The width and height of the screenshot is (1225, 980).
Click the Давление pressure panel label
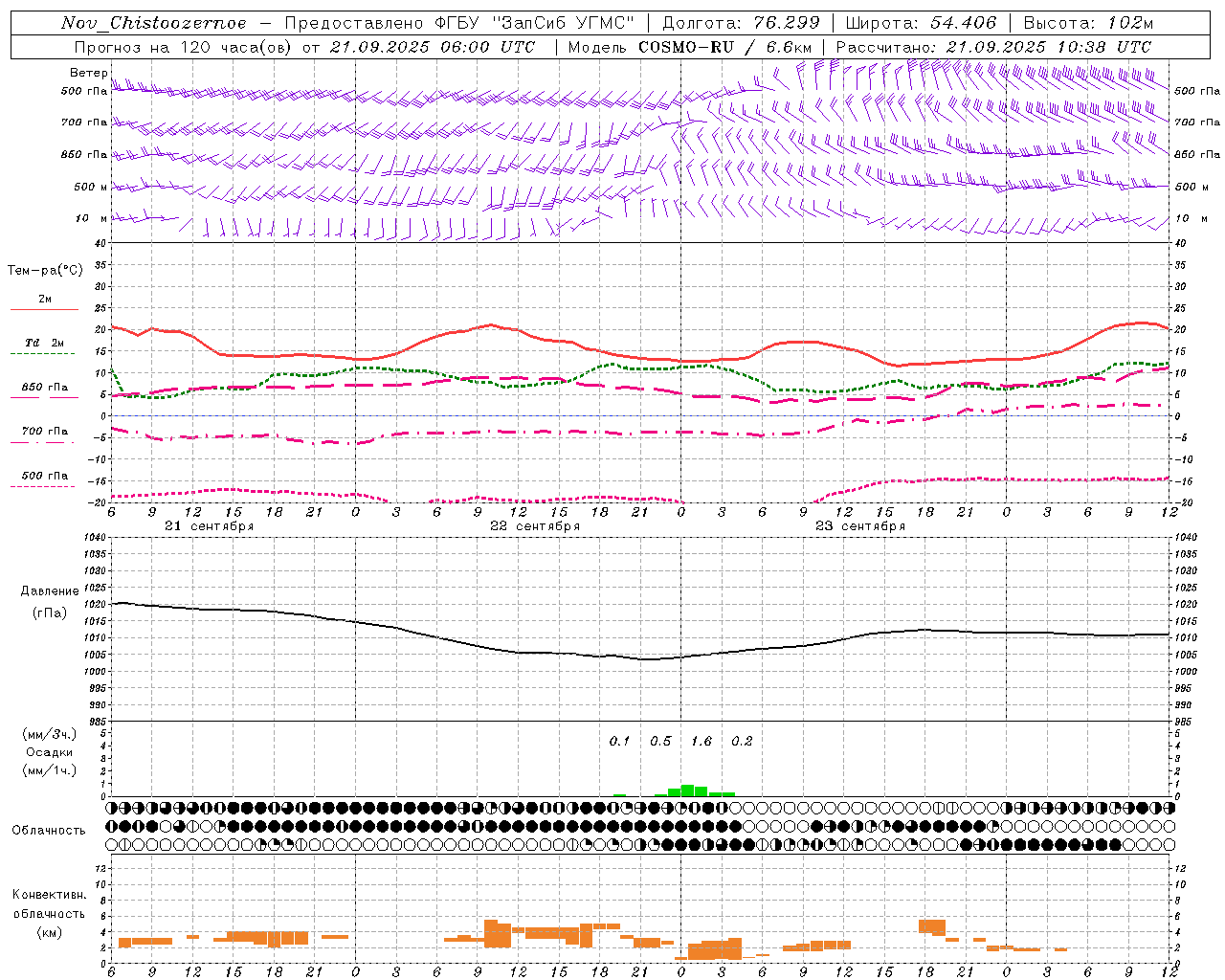click(x=50, y=591)
